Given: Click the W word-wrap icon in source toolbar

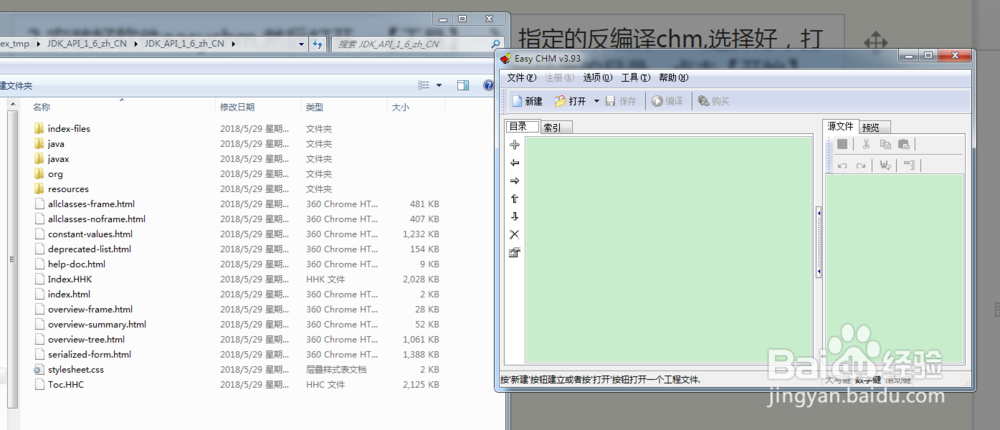Looking at the screenshot, I should (885, 166).
